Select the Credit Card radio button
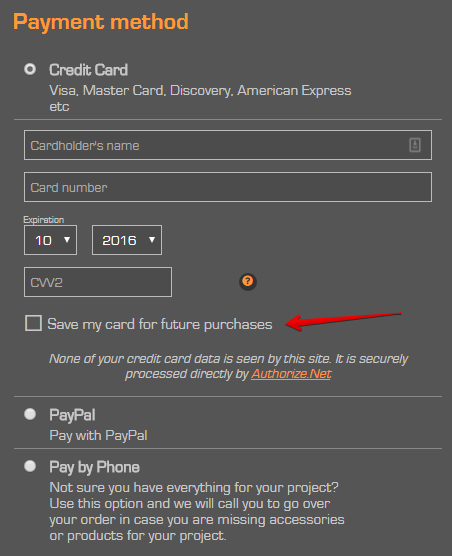The height and width of the screenshot is (556, 452). [x=30, y=69]
